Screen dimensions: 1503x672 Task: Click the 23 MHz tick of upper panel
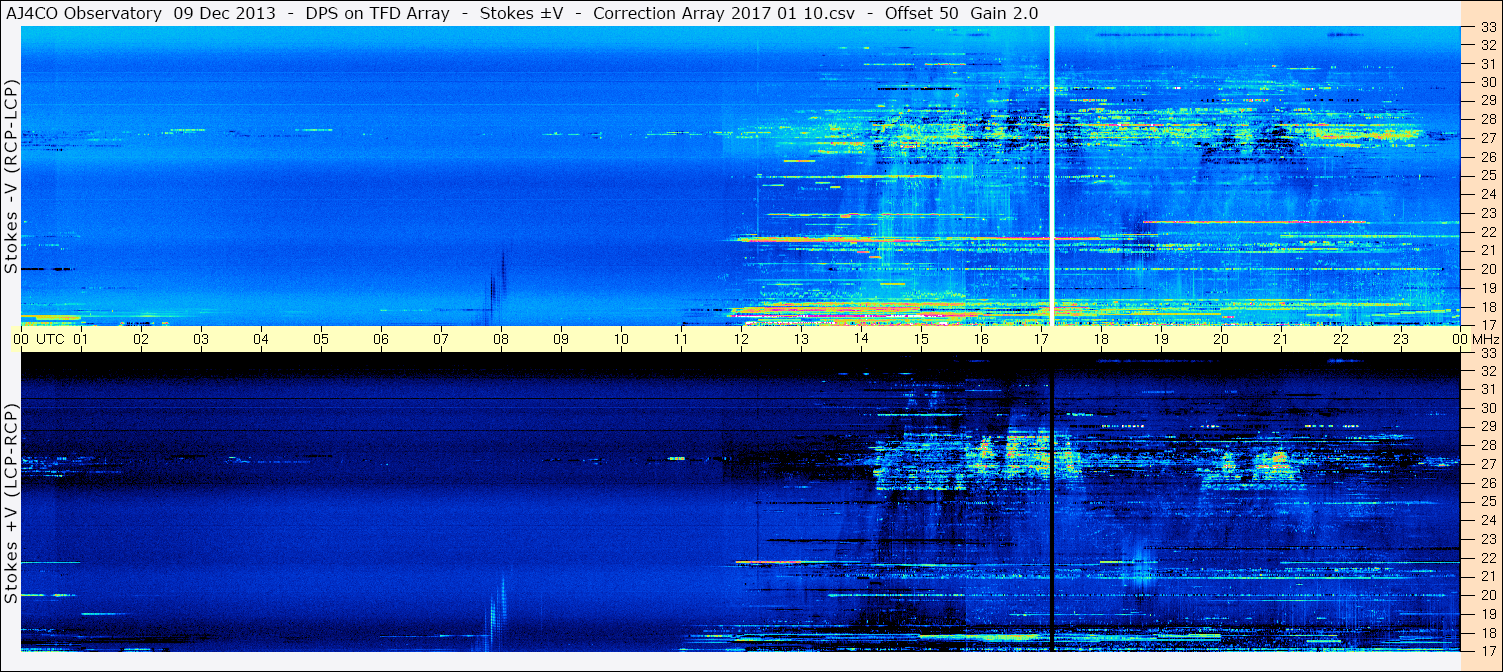click(1487, 213)
